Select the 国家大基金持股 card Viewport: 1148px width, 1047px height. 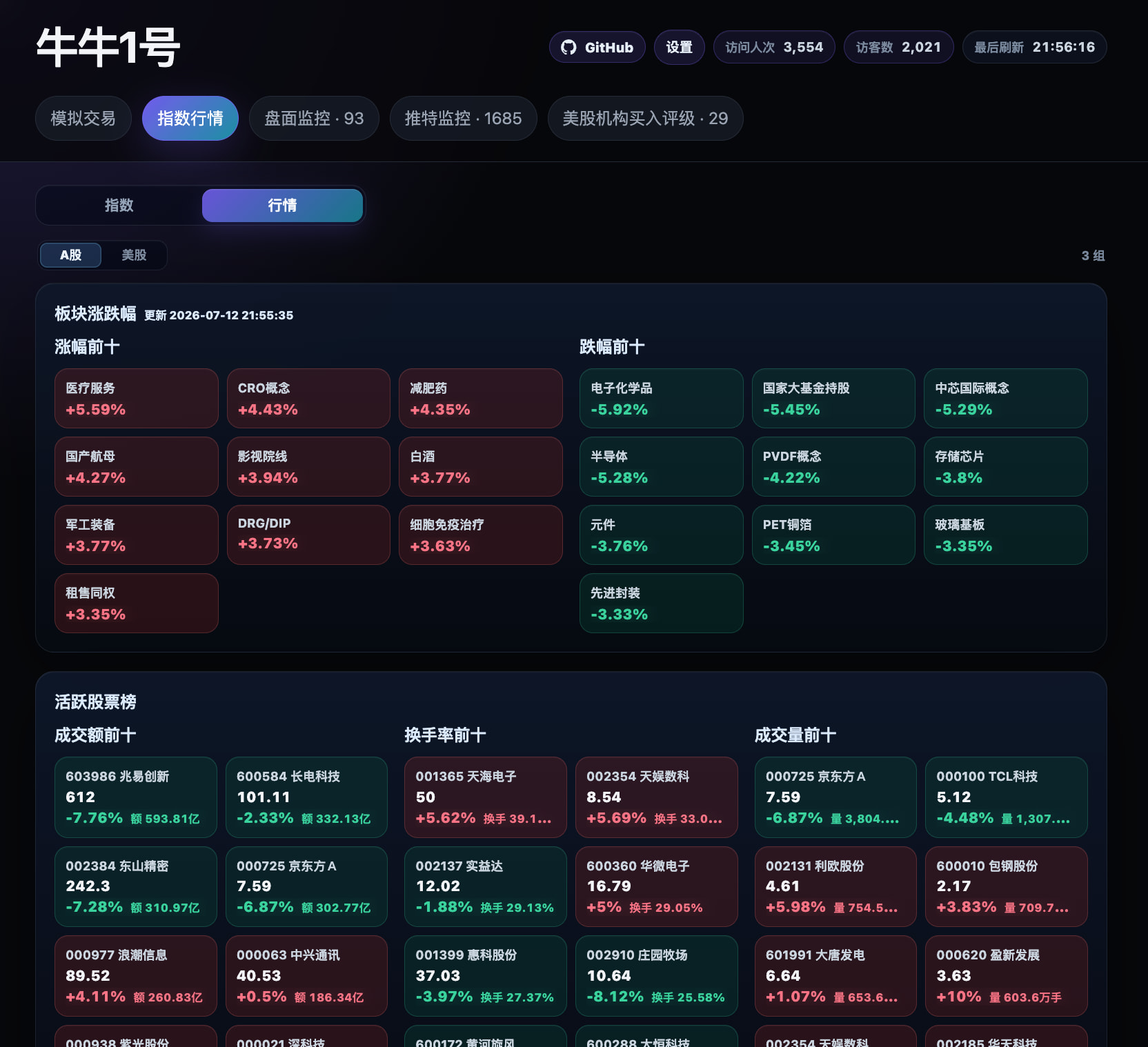click(833, 398)
